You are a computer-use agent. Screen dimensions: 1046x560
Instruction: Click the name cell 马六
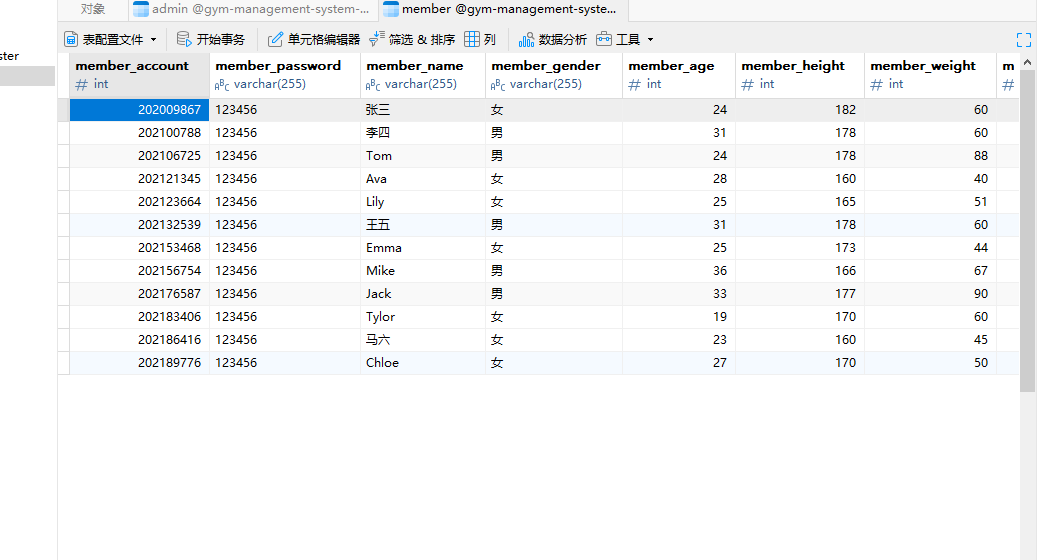(423, 340)
